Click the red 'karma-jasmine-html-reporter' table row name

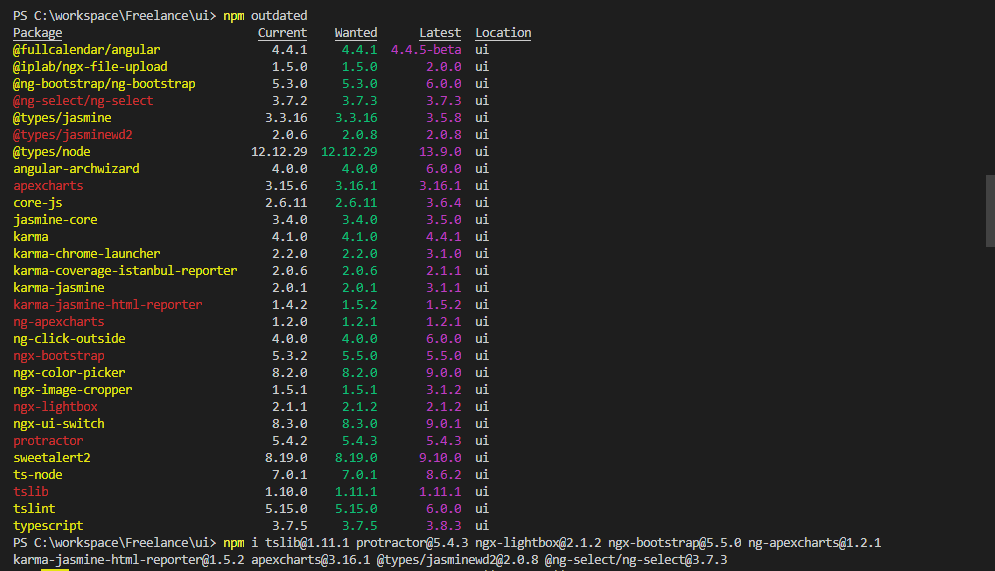[108, 305]
